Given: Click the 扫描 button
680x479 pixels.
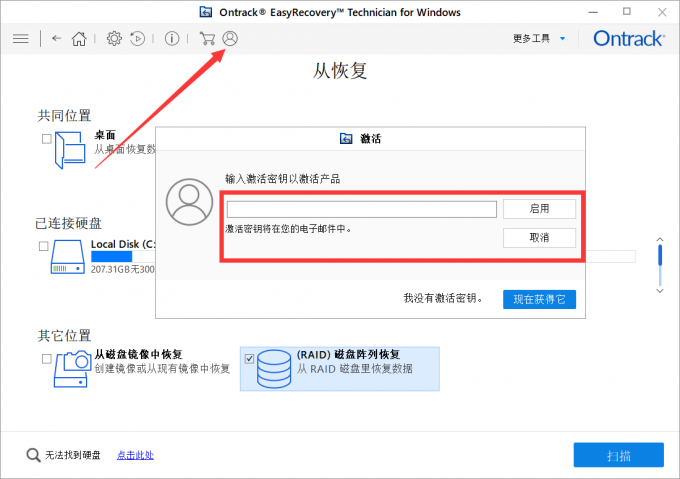Looking at the screenshot, I should [x=618, y=455].
